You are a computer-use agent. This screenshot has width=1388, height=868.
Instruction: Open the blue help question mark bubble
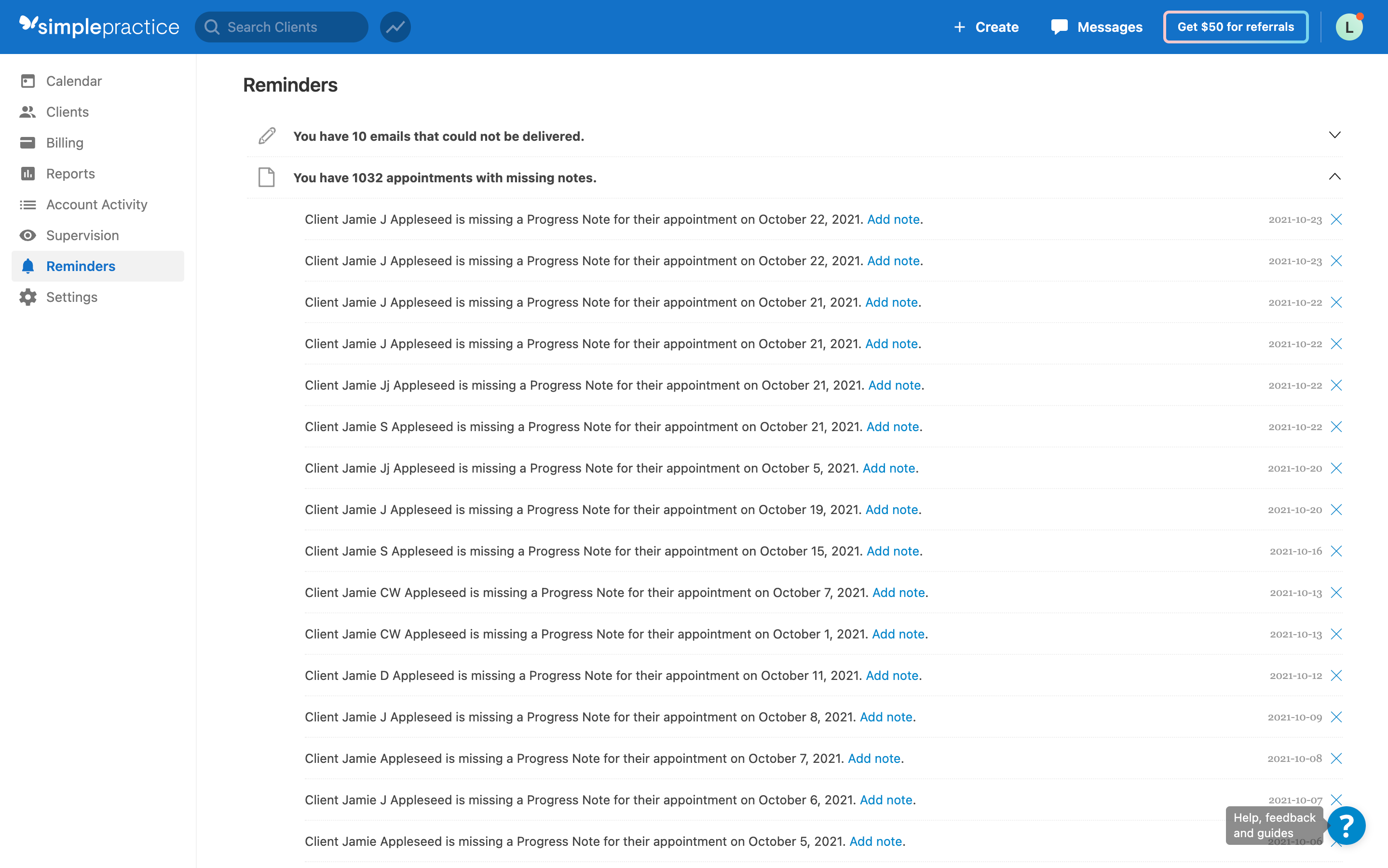tap(1346, 826)
